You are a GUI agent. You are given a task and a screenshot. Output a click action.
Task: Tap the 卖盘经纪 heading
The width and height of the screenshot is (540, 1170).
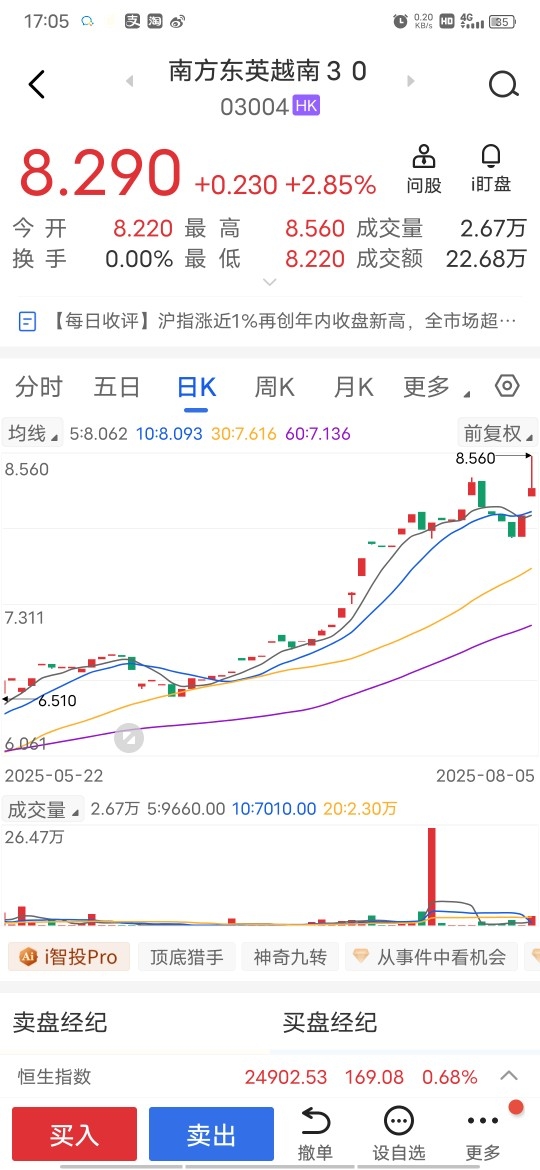60,1022
